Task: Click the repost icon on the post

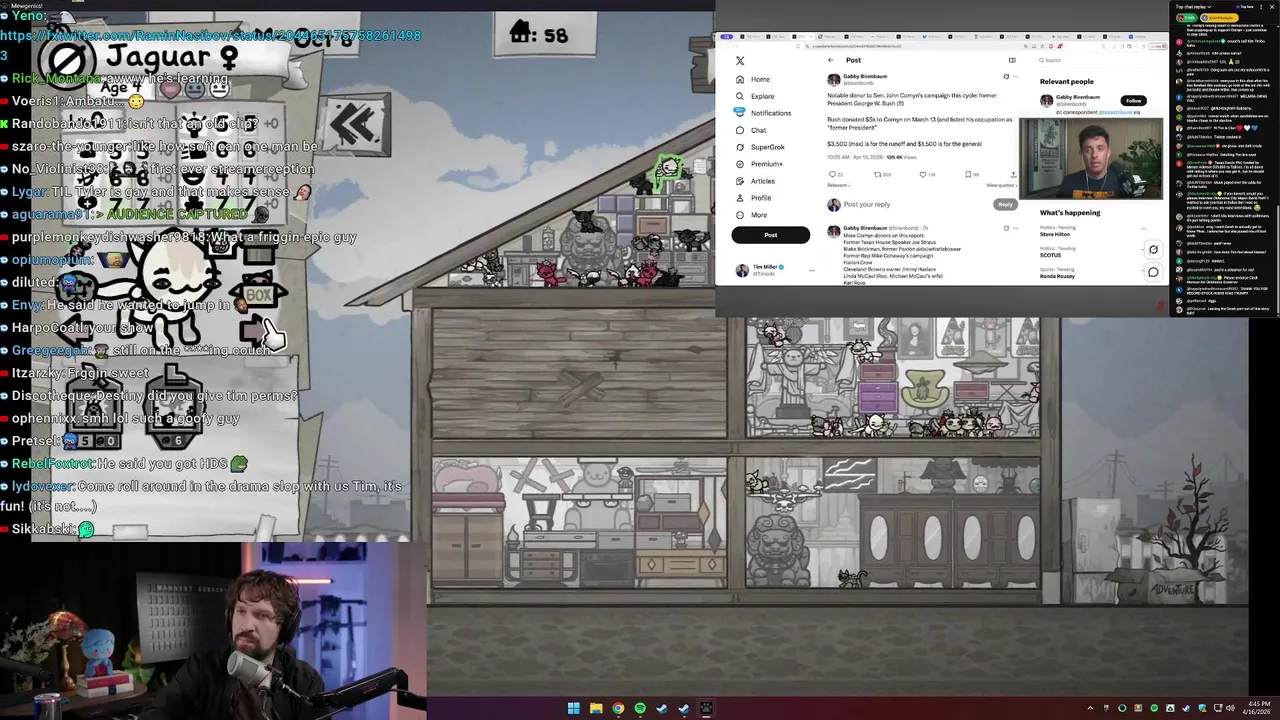Action: (881, 174)
